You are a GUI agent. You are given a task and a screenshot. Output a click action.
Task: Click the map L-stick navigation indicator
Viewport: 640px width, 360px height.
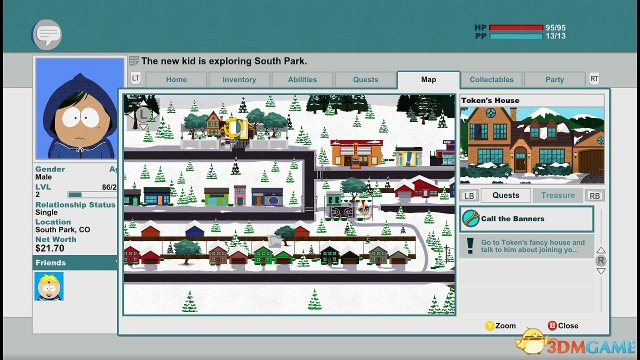[x=142, y=115]
